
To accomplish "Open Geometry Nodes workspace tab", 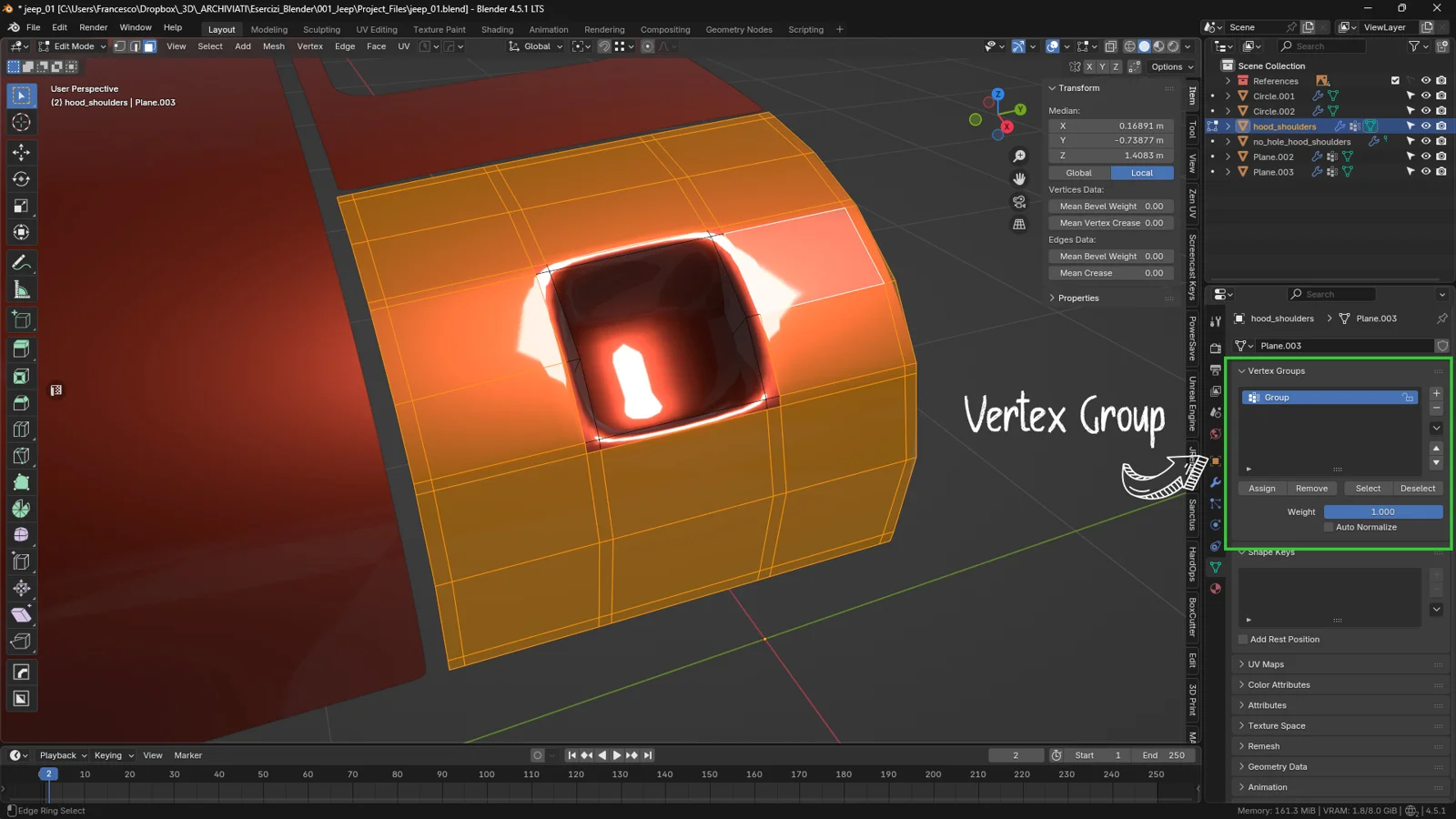I will click(x=739, y=29).
